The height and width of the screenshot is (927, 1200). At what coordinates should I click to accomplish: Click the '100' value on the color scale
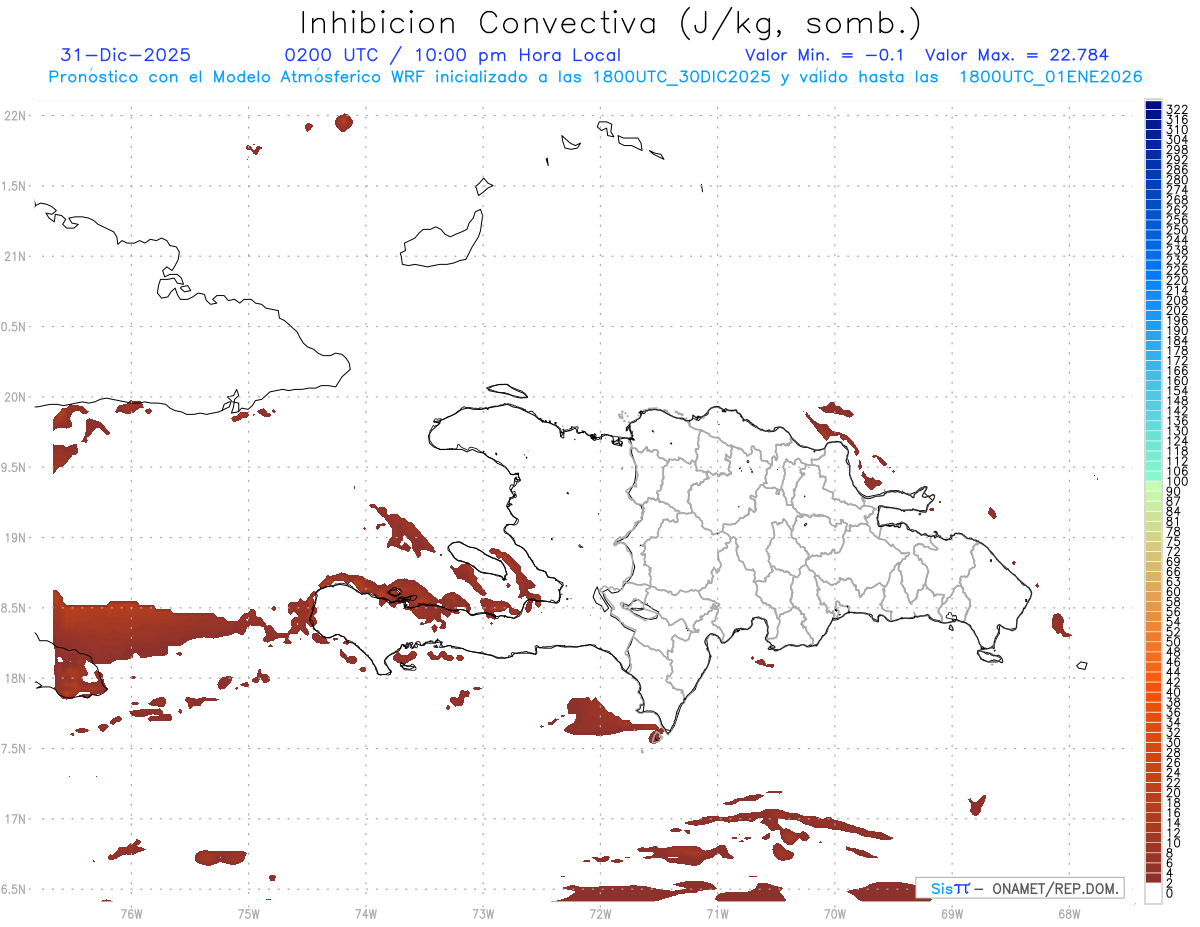pos(1177,482)
